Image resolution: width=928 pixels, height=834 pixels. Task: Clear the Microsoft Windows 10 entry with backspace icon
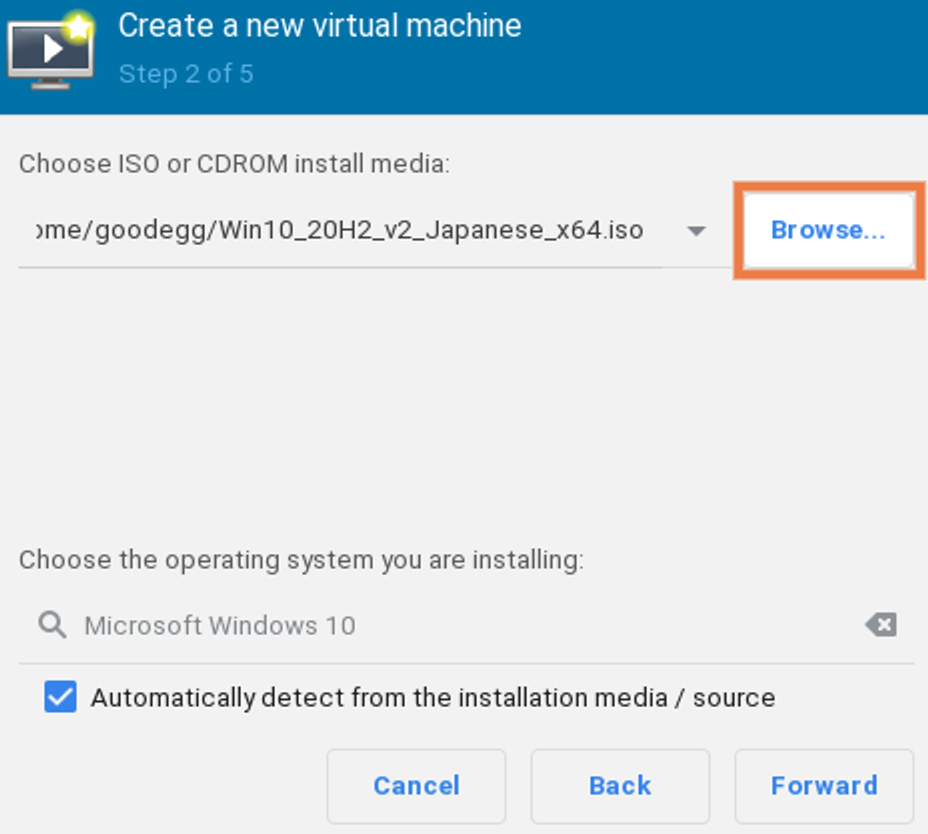[881, 625]
